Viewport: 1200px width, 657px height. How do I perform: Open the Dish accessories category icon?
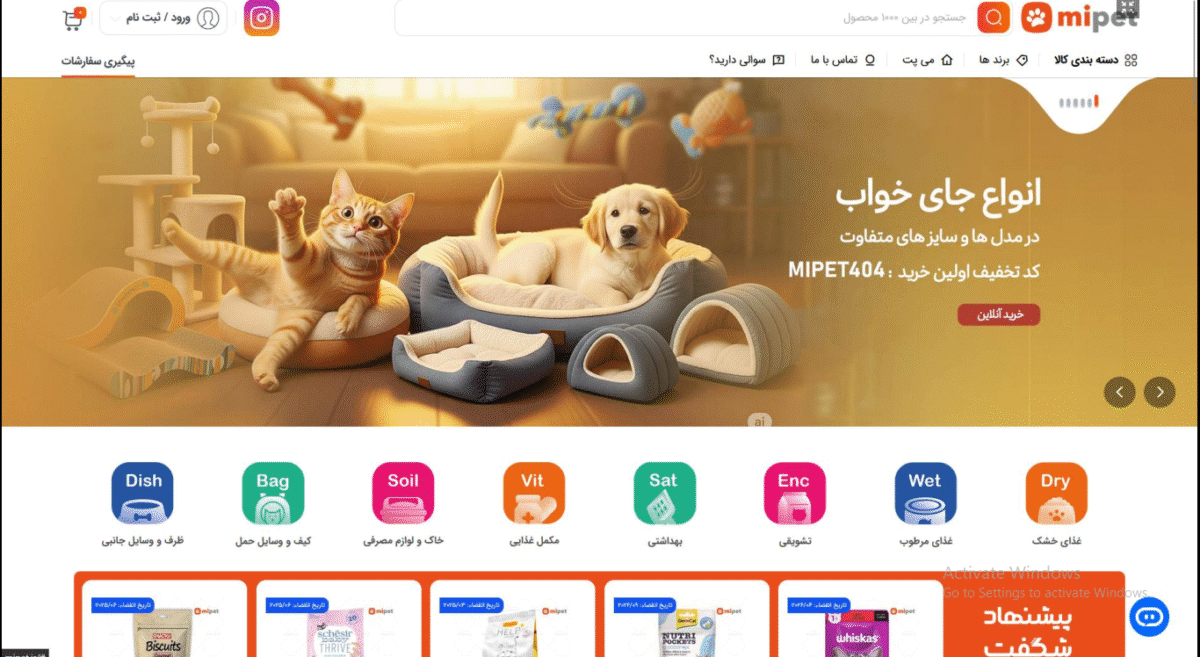[143, 493]
